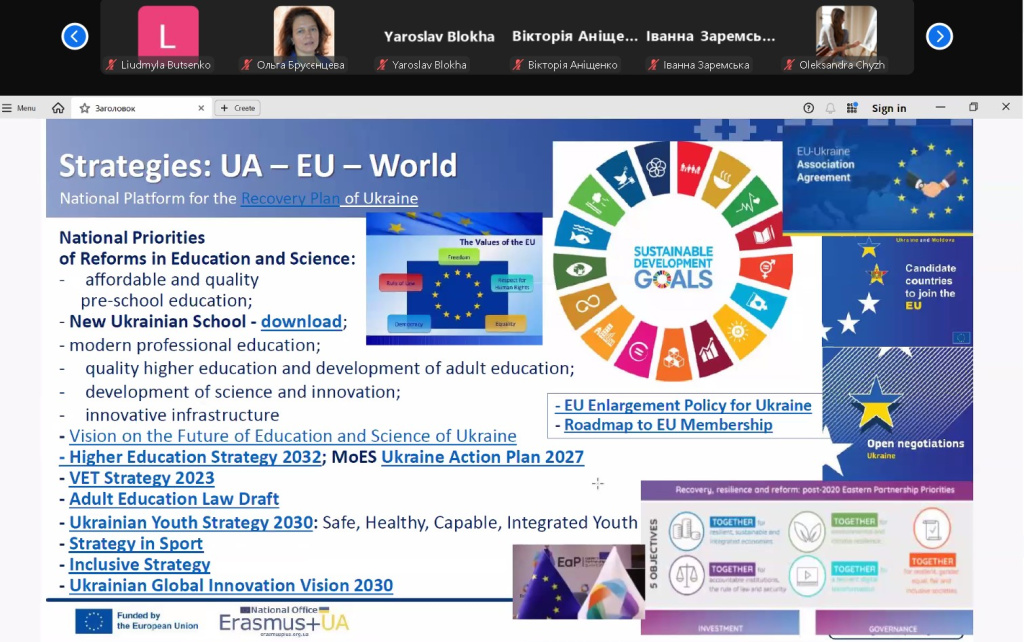Select Liudmyla Butsenko's pink L avatar
The width and height of the screenshot is (1024, 642).
point(168,31)
